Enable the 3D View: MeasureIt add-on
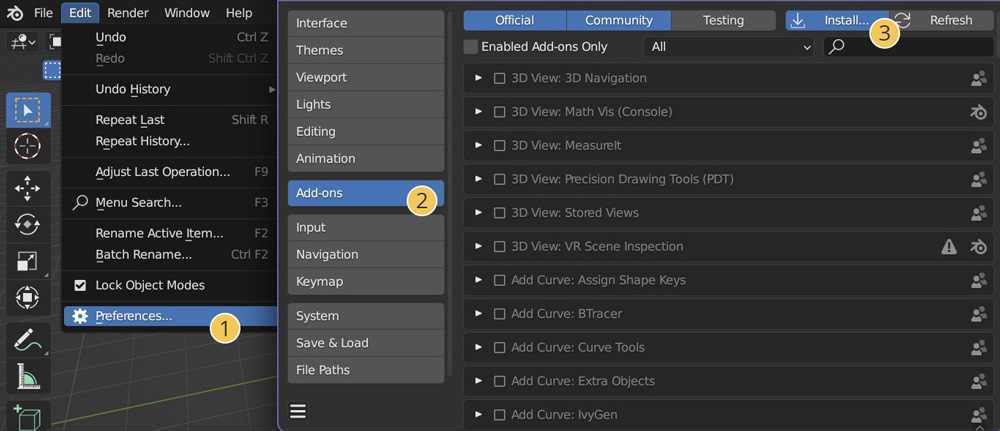The width and height of the screenshot is (1000, 431). coord(499,145)
